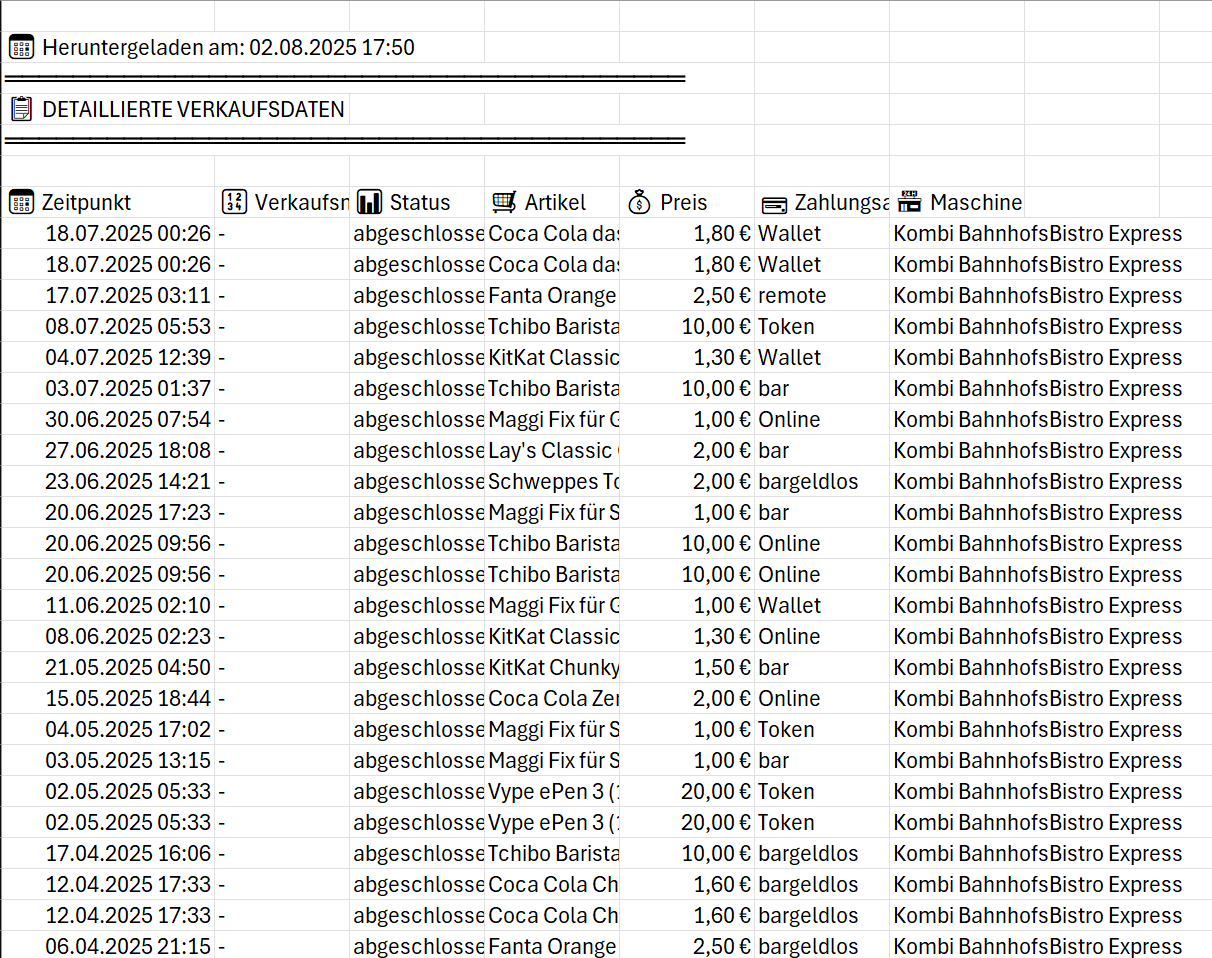Screen dimensions: 1212x958
Task: Click the calendar icon beside 'Heruntergeladen am'
Action: [20, 48]
